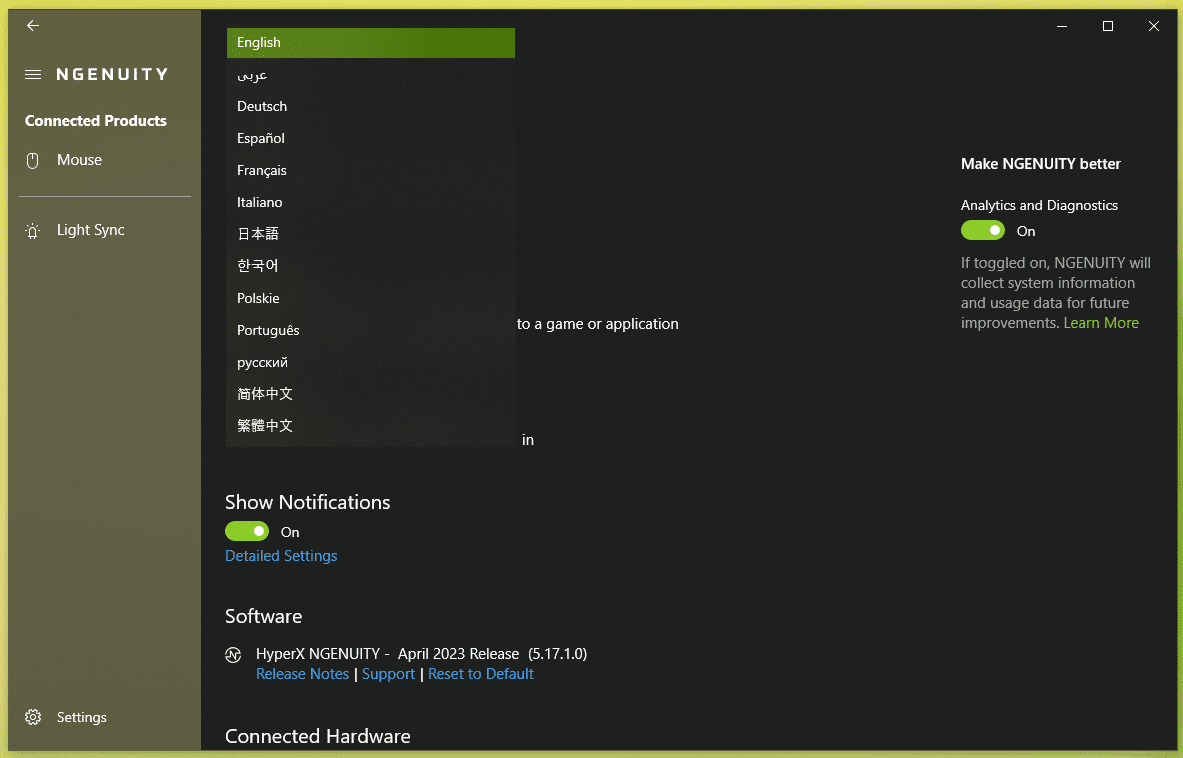Click the back arrow icon

tap(32, 26)
